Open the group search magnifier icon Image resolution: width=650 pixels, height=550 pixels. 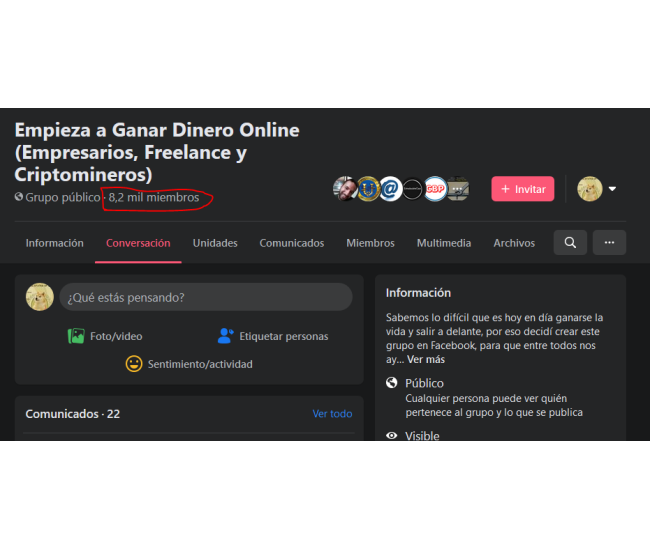tap(570, 242)
